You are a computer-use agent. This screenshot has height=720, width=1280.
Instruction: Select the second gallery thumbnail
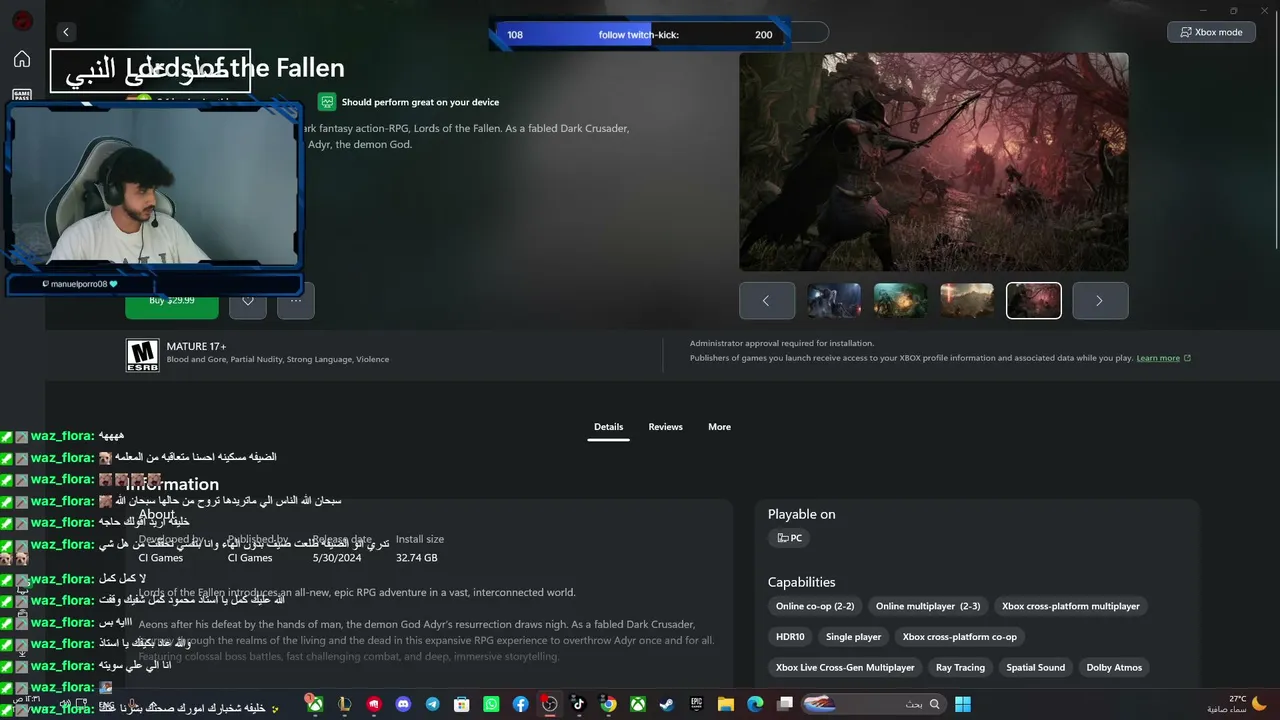tap(900, 300)
